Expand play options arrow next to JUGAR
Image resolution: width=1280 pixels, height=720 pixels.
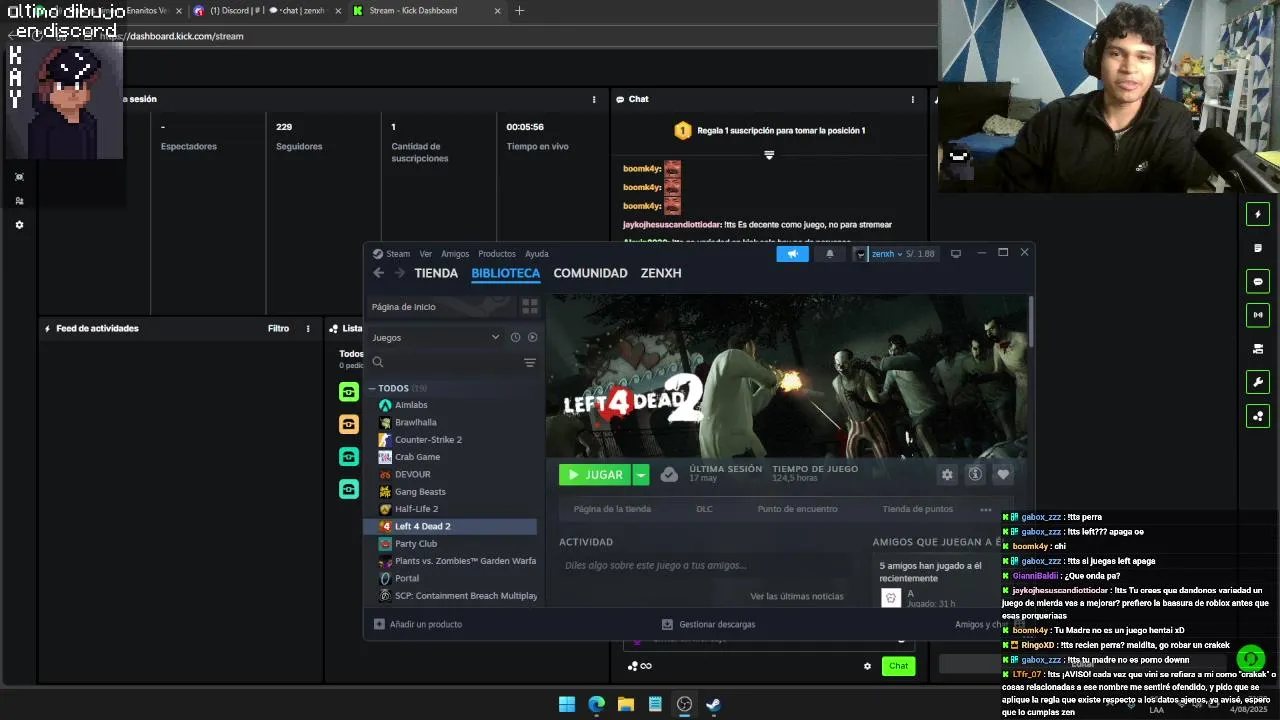click(x=641, y=475)
